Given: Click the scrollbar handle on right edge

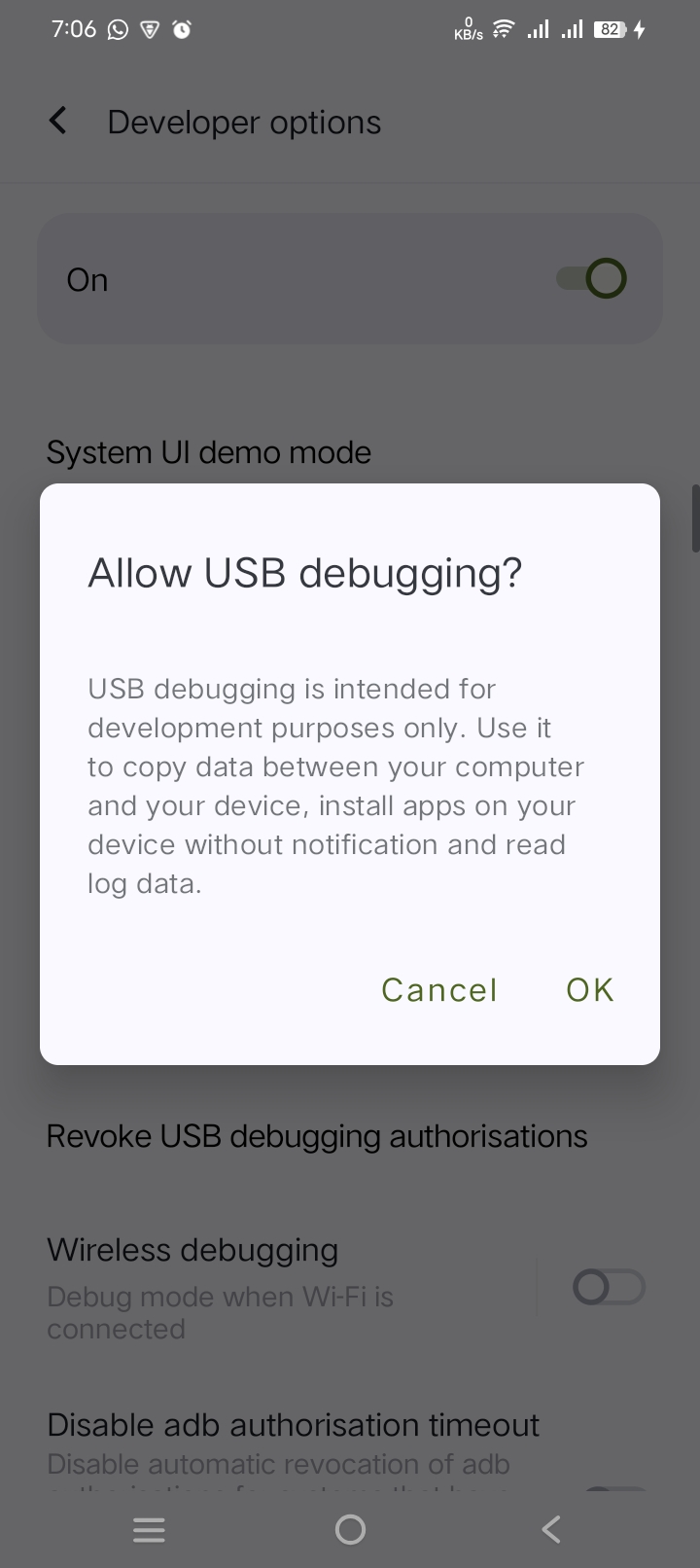Looking at the screenshot, I should pyautogui.click(x=695, y=517).
